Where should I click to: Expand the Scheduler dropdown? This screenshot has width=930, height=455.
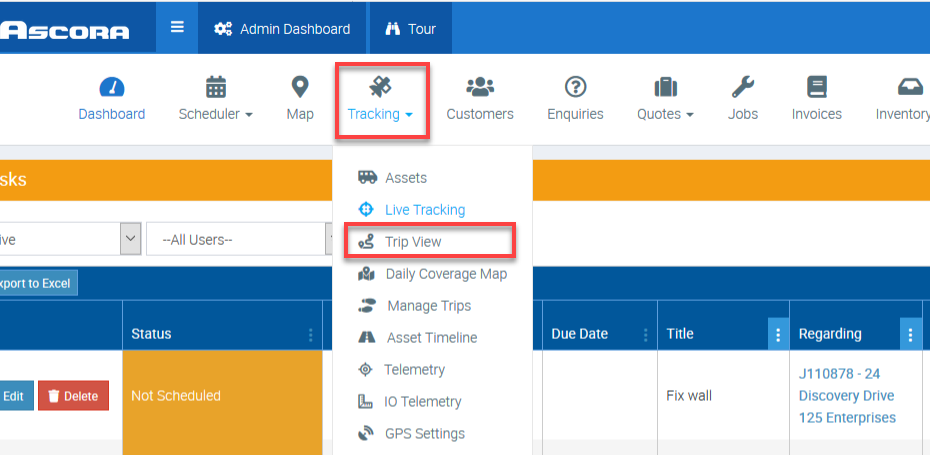pyautogui.click(x=215, y=114)
